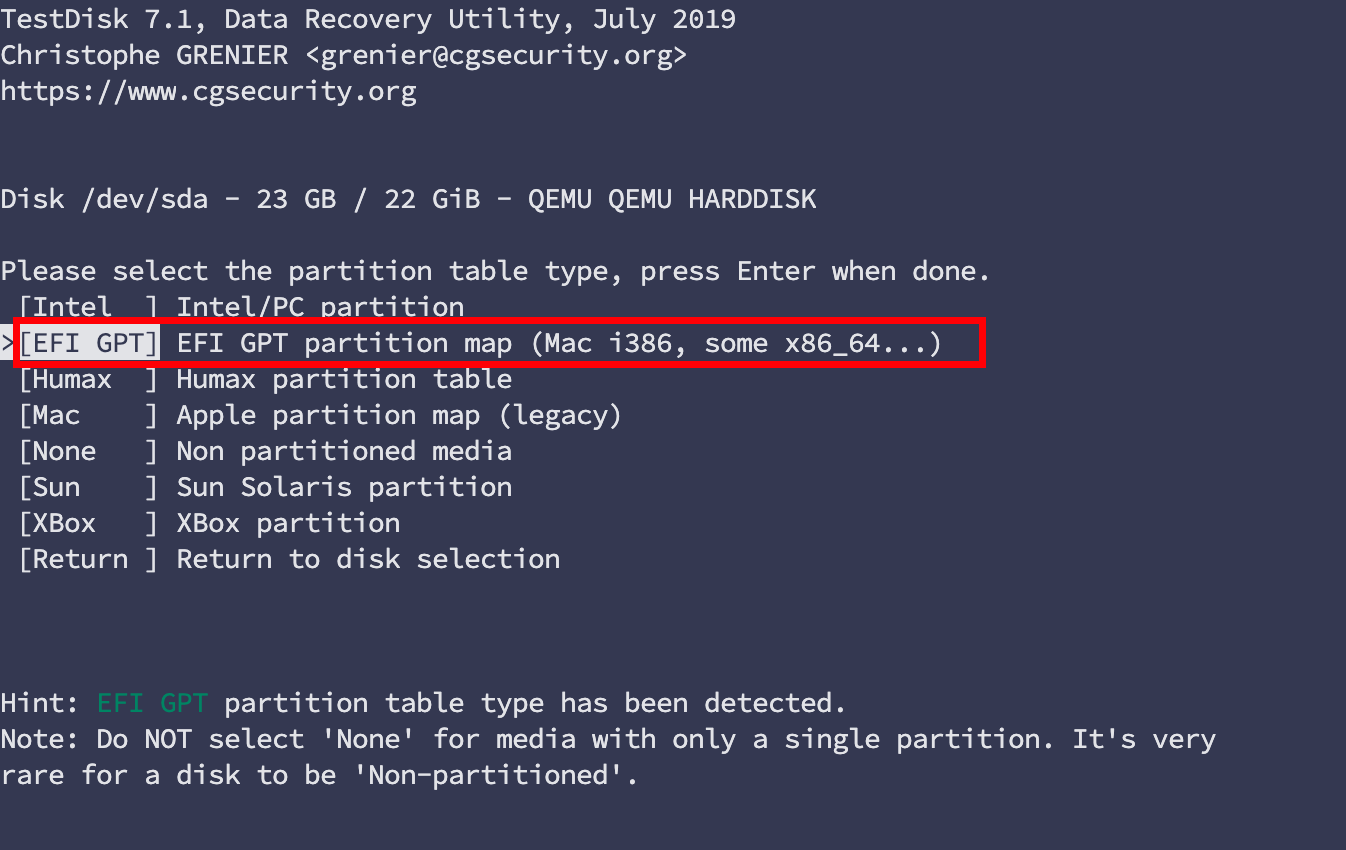Click the "Return to disk selection" text

click(x=368, y=559)
